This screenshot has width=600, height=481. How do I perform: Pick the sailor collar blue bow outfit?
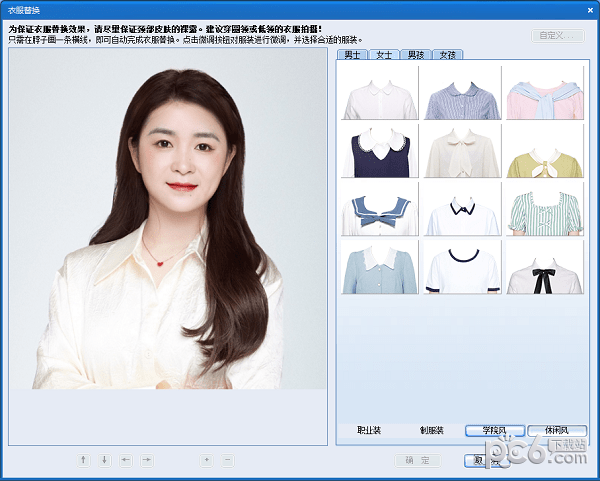coord(377,209)
